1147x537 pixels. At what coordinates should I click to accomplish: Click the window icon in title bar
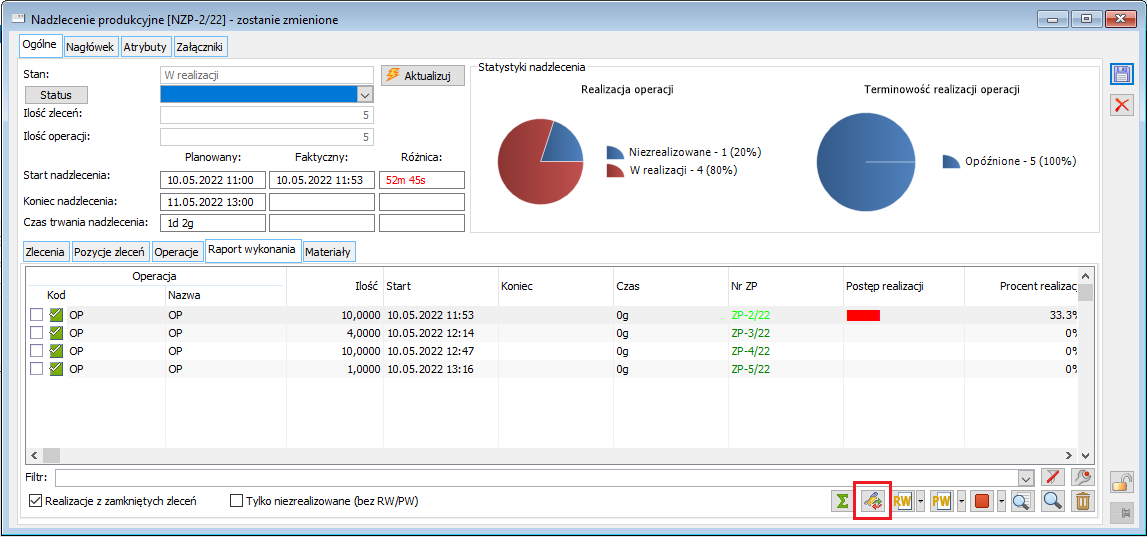point(19,20)
